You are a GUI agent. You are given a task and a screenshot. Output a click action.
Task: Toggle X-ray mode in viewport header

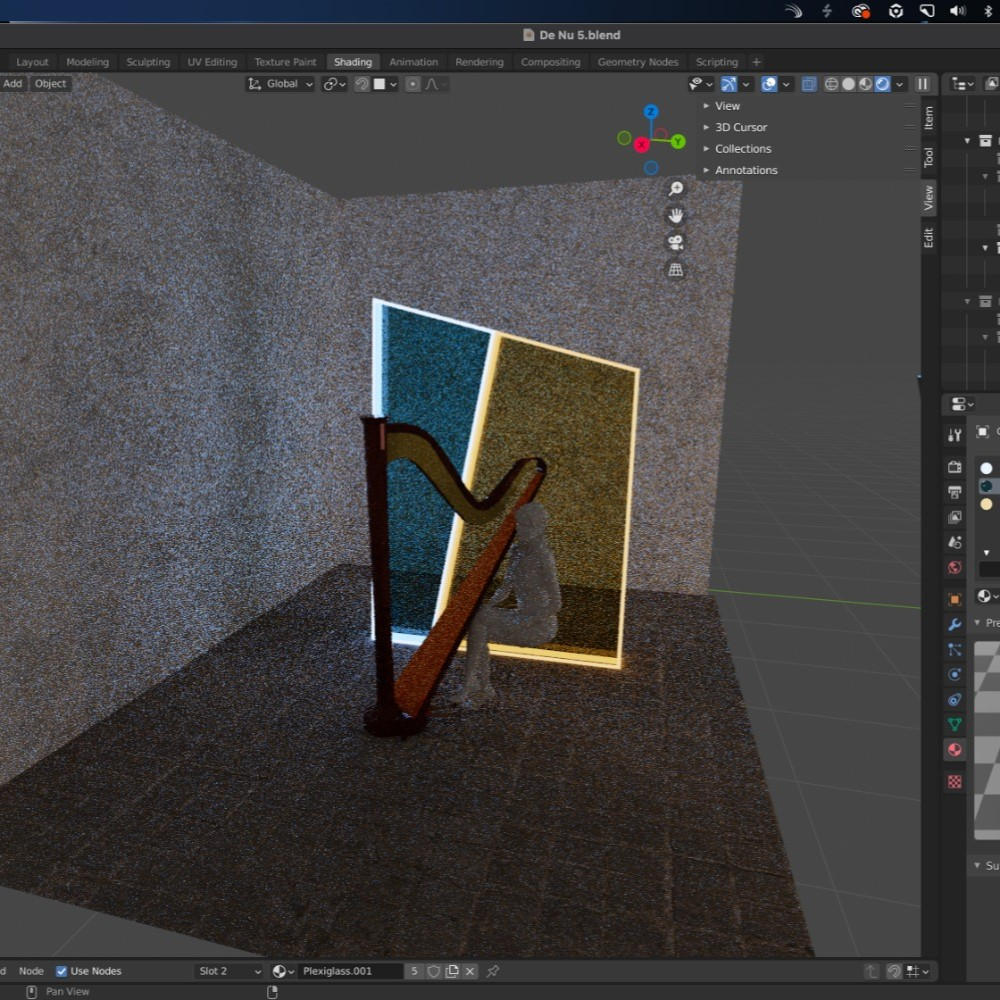click(x=809, y=84)
